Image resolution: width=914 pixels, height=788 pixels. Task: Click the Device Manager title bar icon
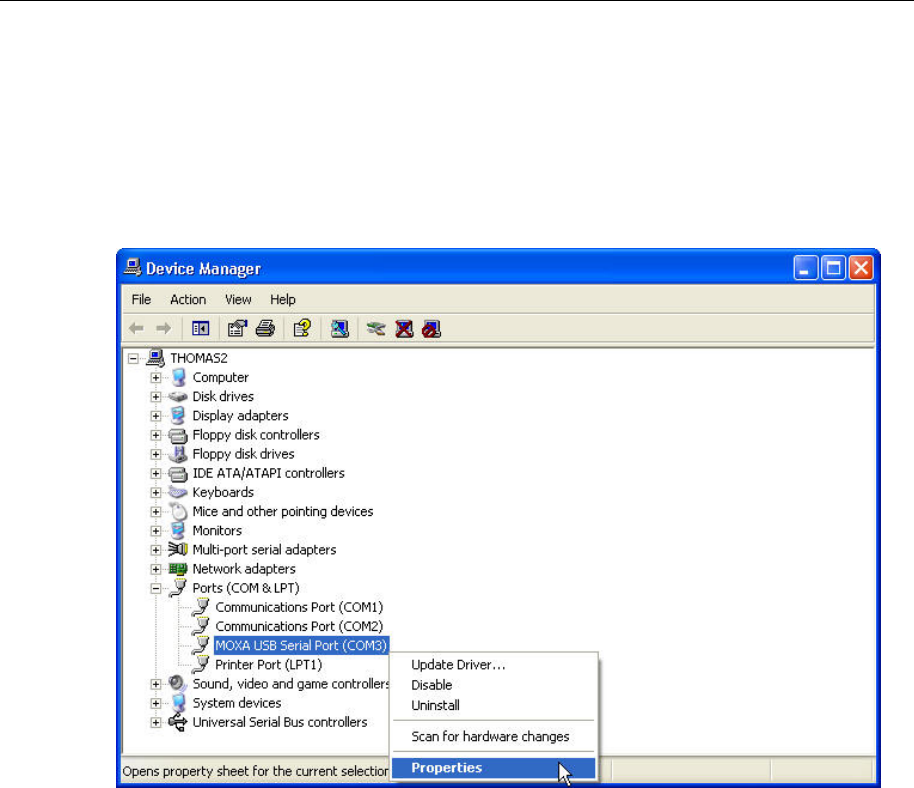click(x=133, y=268)
